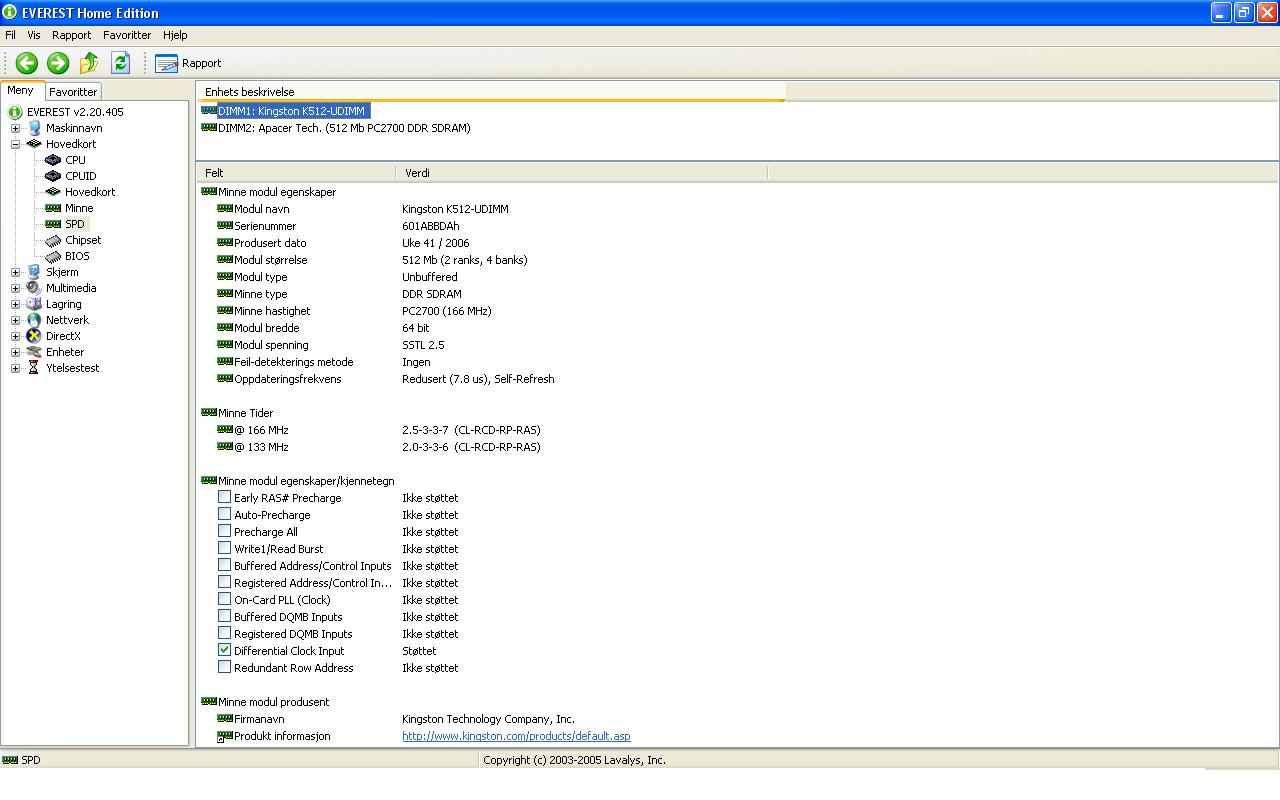
Task: Open the Hjelp menu
Action: (x=175, y=35)
